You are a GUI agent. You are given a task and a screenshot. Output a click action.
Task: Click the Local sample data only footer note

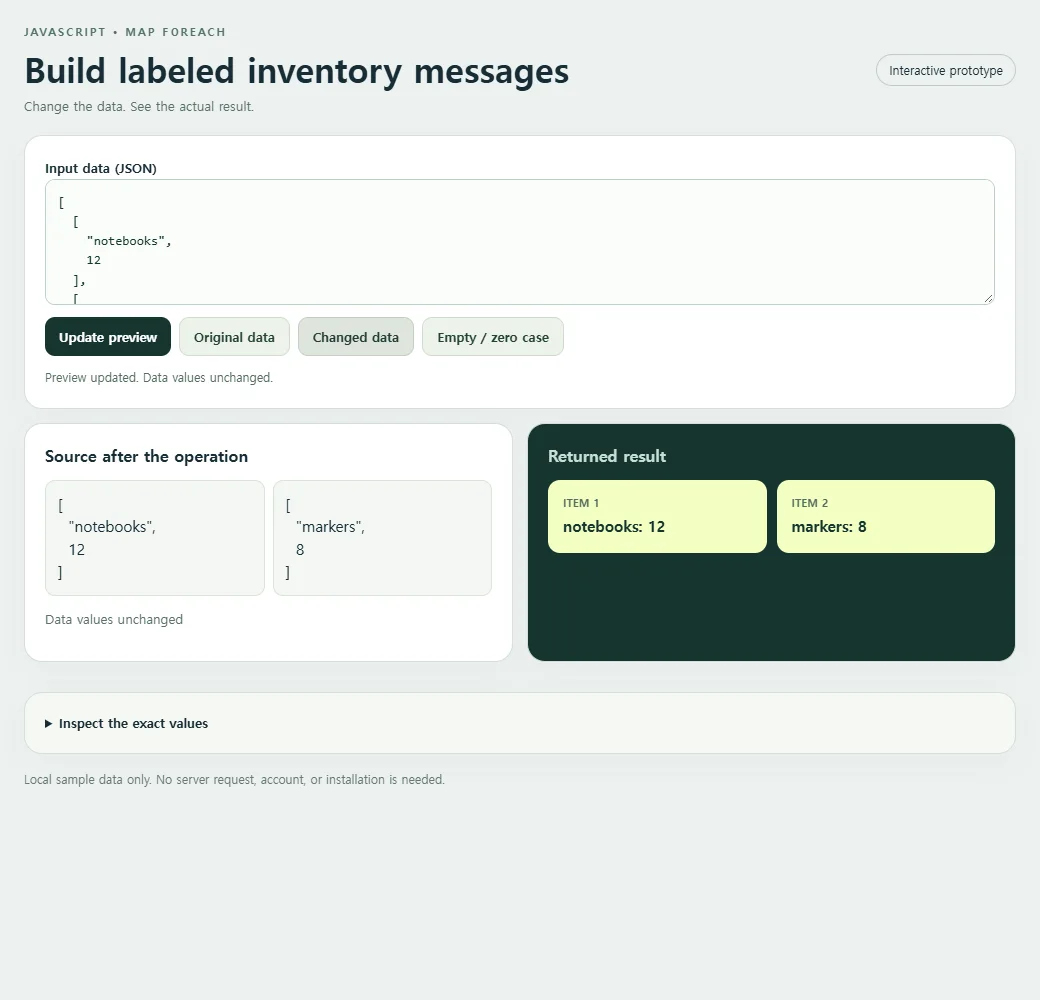(x=234, y=780)
